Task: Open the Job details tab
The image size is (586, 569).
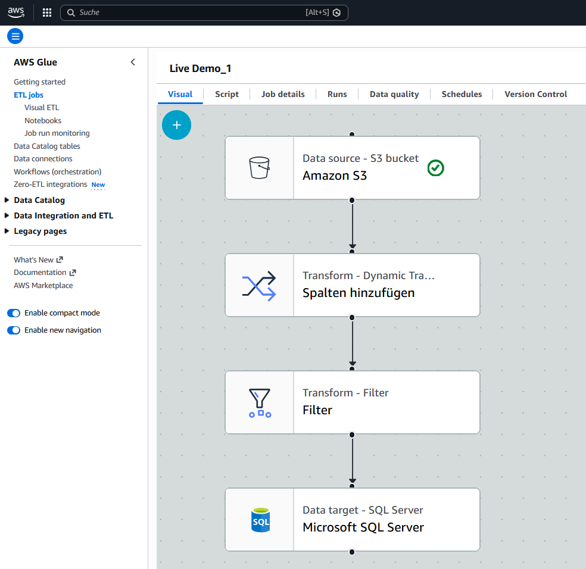Action: tap(283, 94)
